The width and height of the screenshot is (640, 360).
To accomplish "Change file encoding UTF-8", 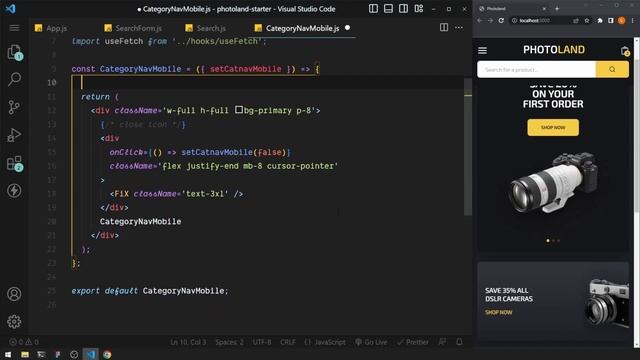I will [262, 342].
